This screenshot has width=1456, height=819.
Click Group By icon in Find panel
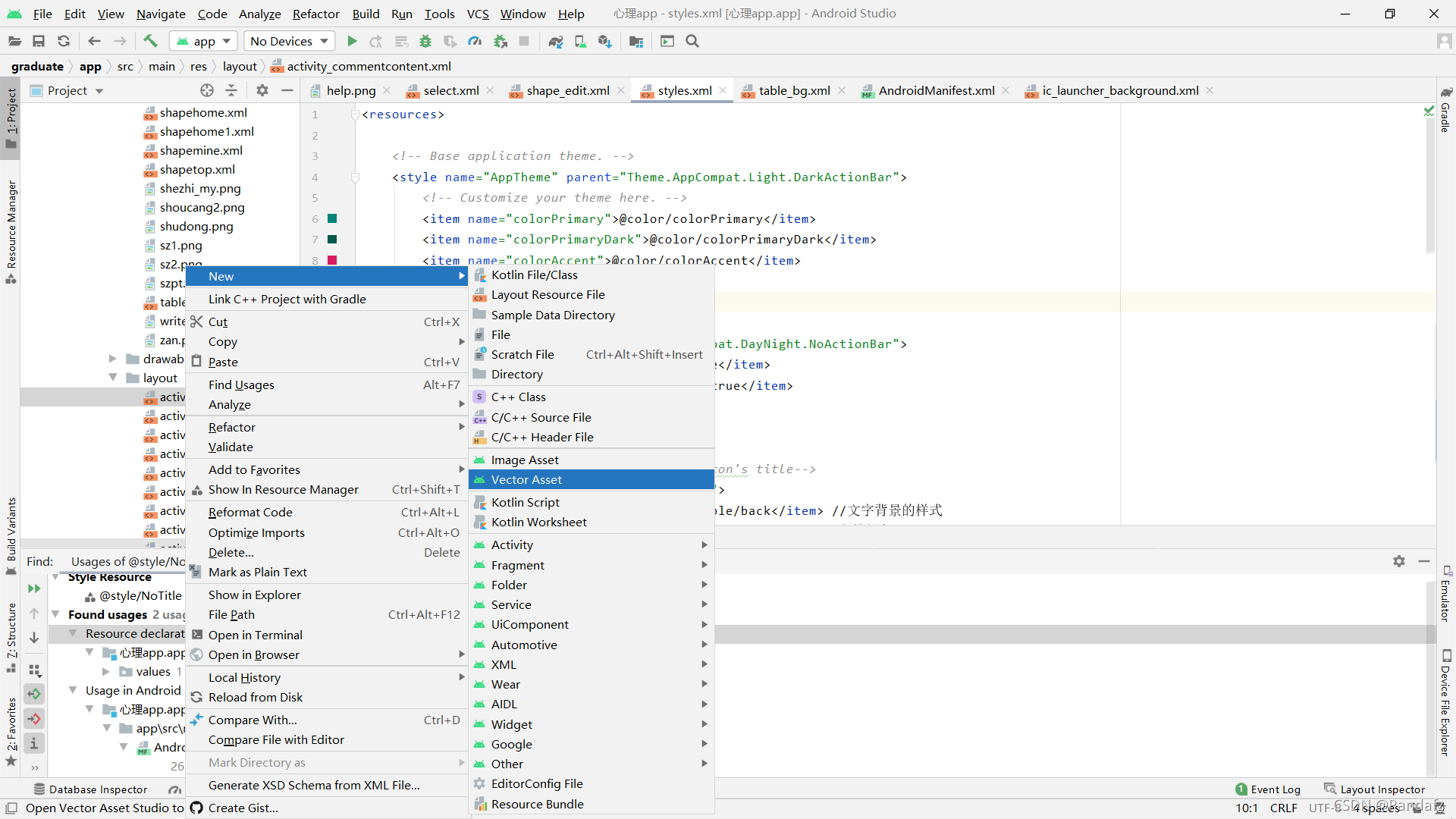point(34,670)
